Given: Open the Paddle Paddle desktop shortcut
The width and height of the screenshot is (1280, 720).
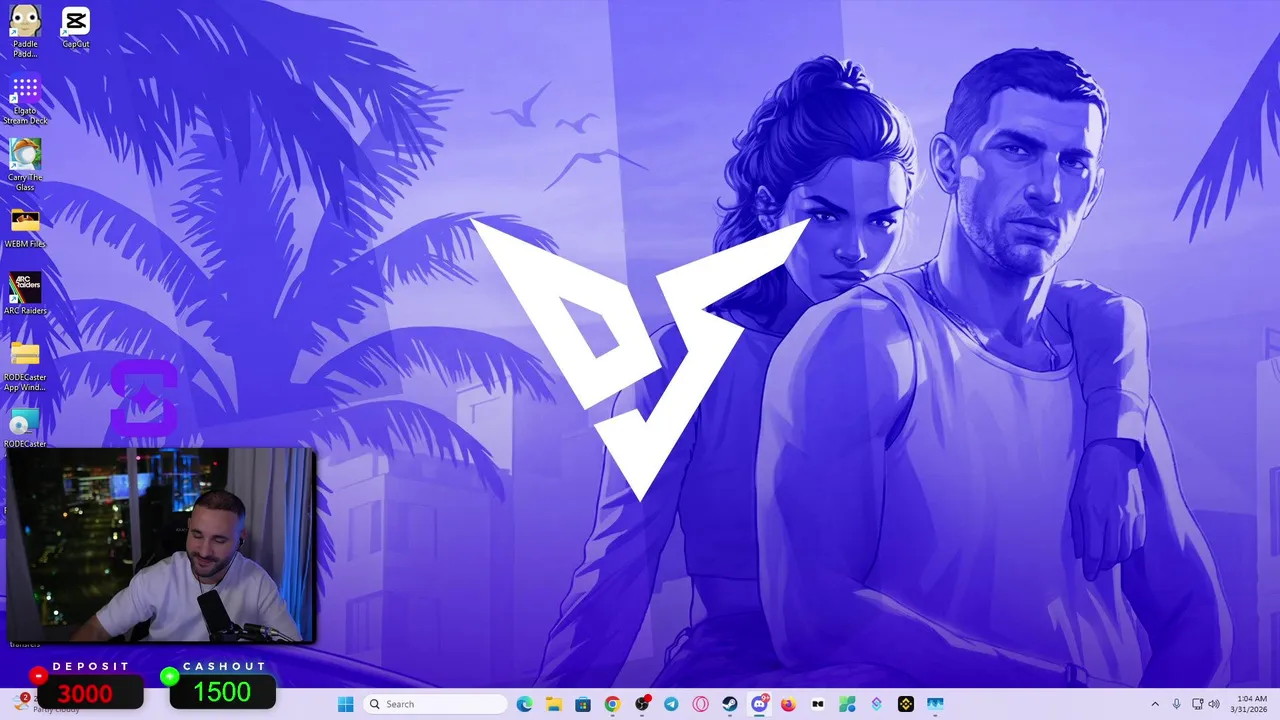Looking at the screenshot, I should click(x=25, y=30).
